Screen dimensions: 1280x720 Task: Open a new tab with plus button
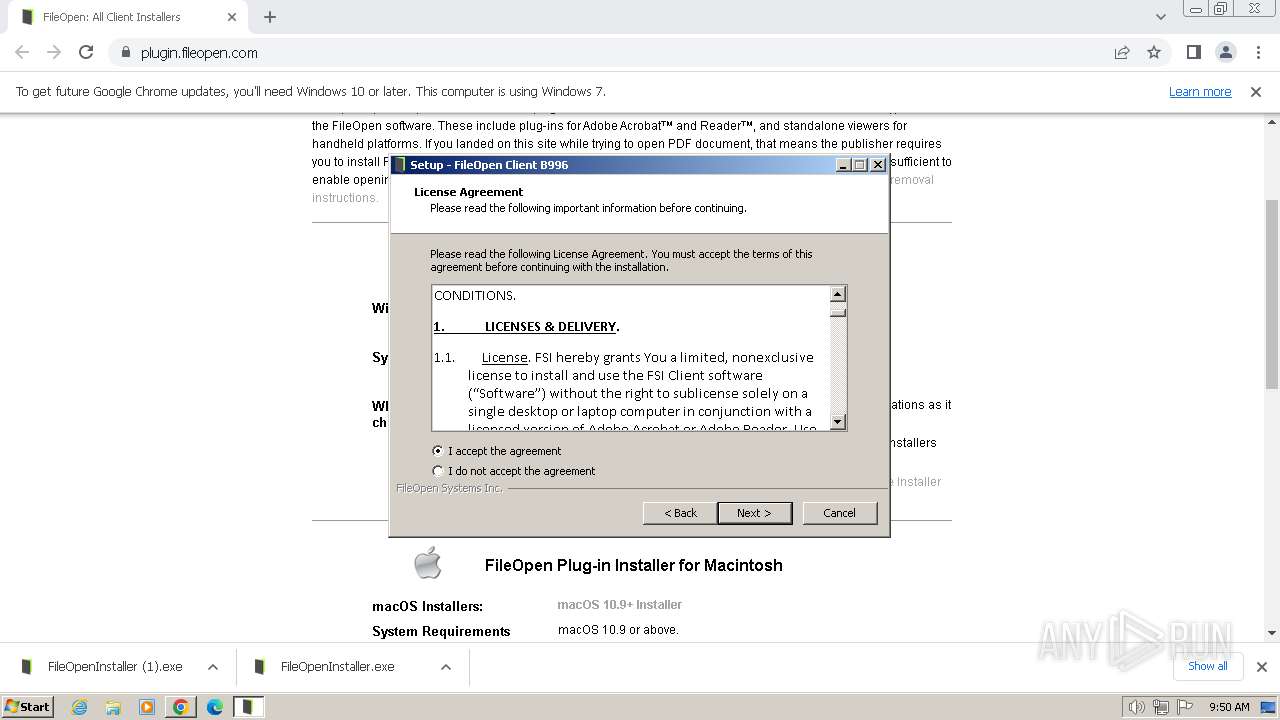(x=270, y=17)
